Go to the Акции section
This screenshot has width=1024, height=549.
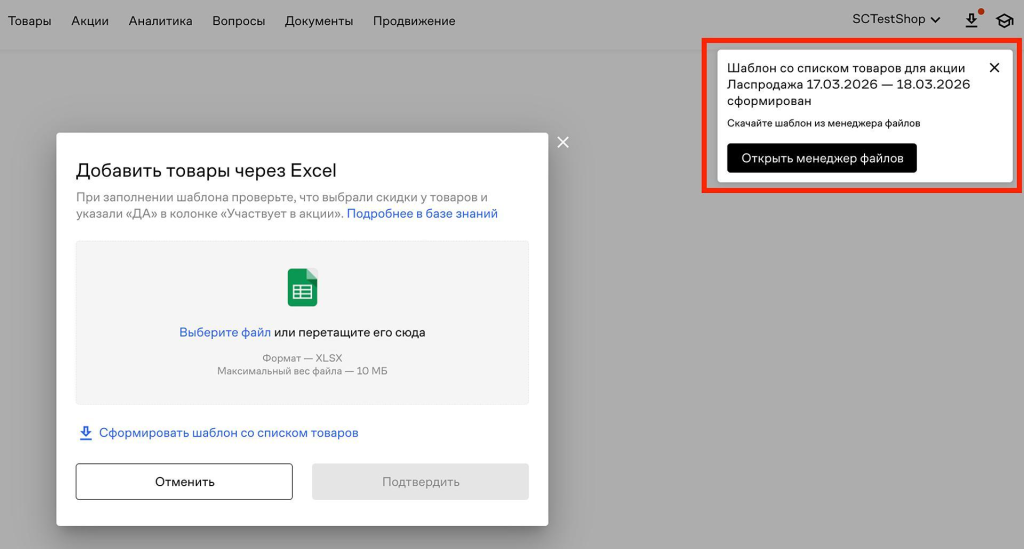coord(90,21)
